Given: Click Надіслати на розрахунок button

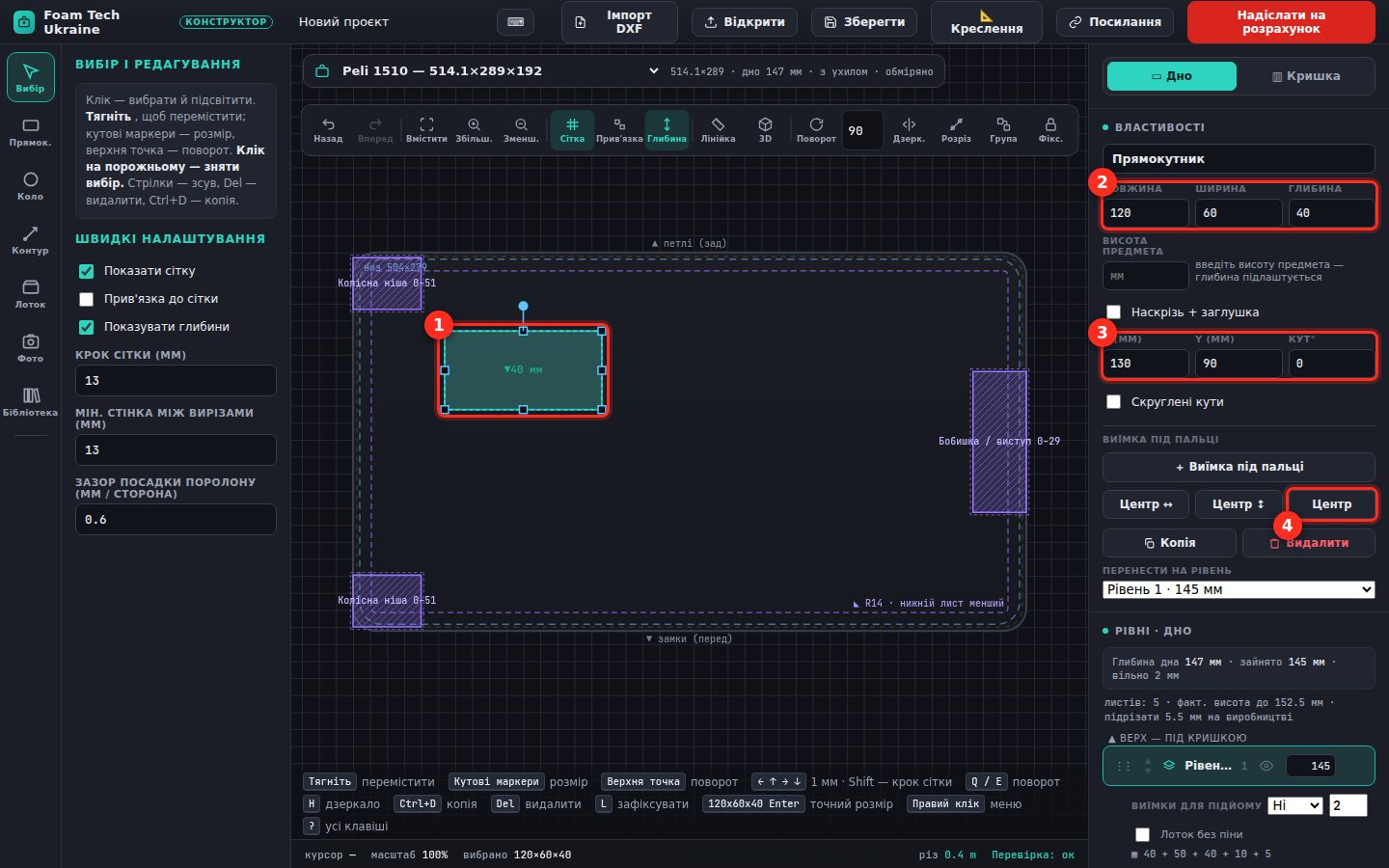Looking at the screenshot, I should click(1281, 22).
